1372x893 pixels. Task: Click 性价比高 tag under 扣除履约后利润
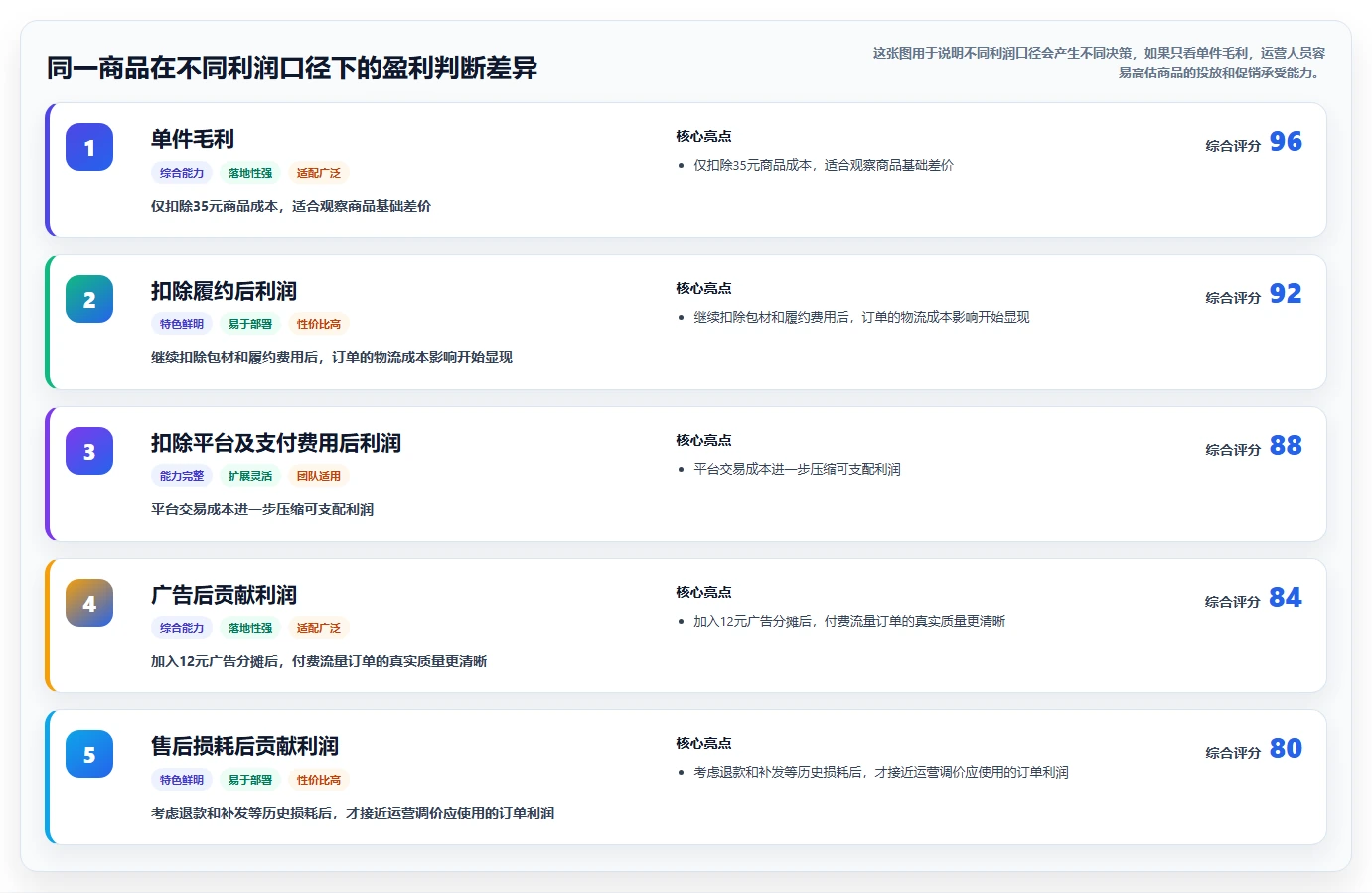coord(319,324)
